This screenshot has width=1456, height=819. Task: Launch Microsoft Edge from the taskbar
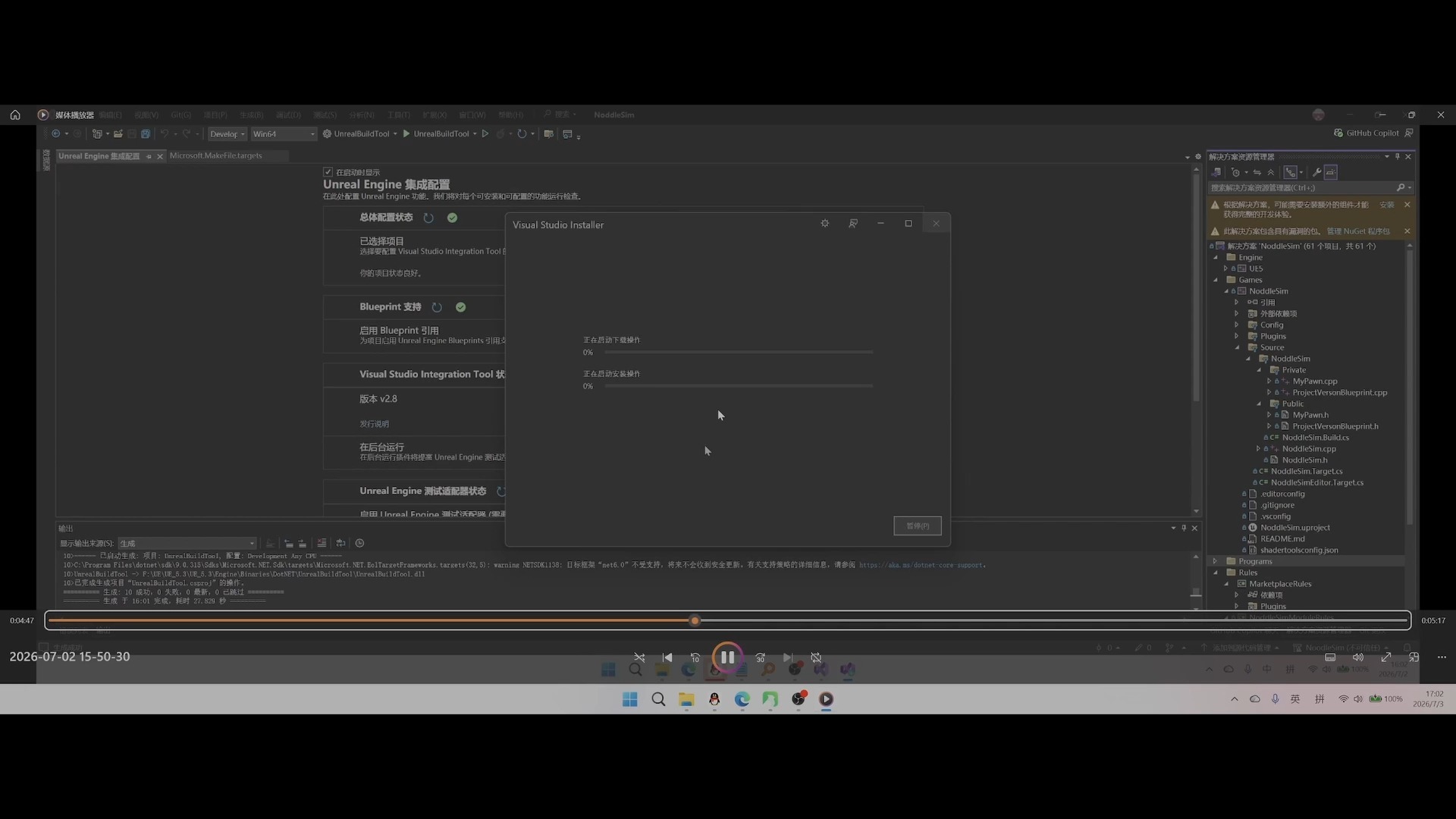[742, 699]
